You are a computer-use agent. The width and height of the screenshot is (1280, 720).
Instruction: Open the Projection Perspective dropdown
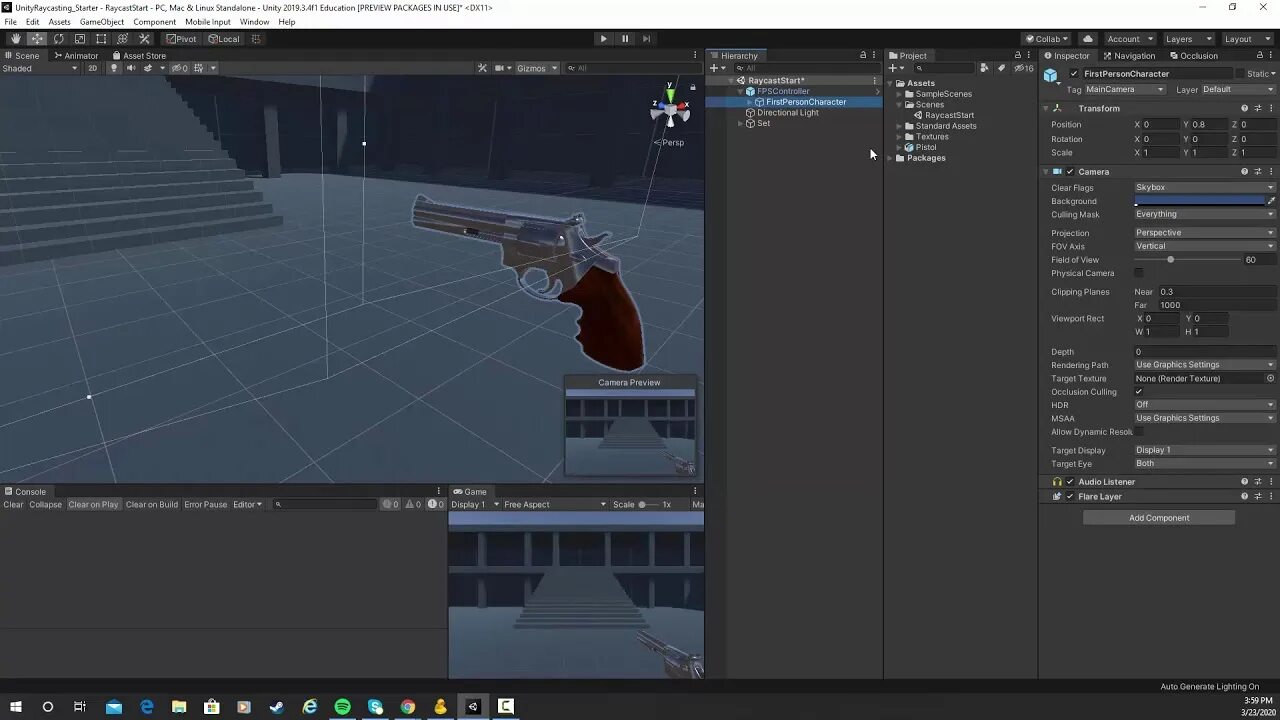(1205, 233)
